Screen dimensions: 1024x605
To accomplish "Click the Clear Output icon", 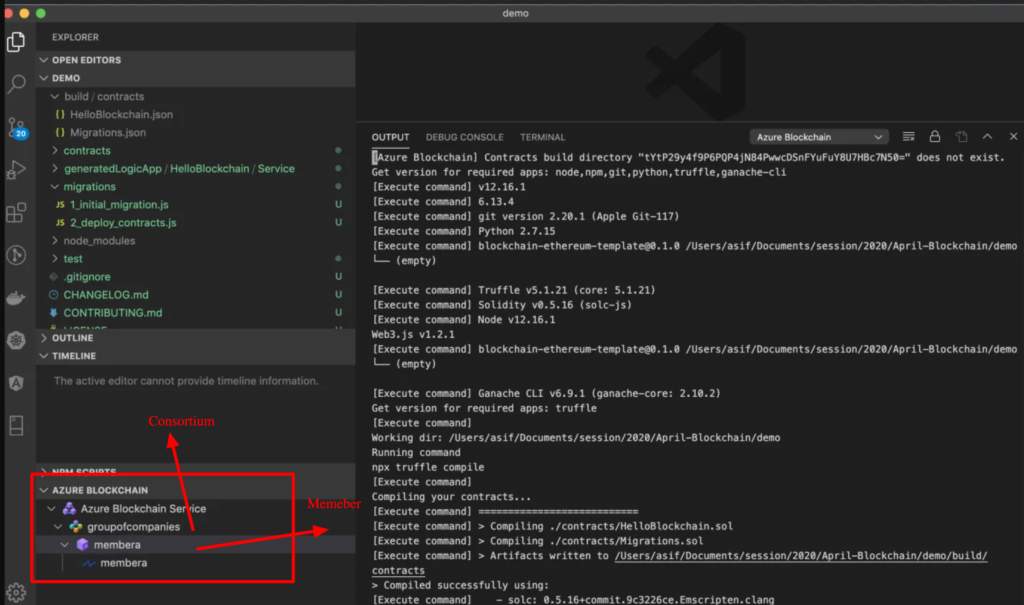I will coord(908,136).
